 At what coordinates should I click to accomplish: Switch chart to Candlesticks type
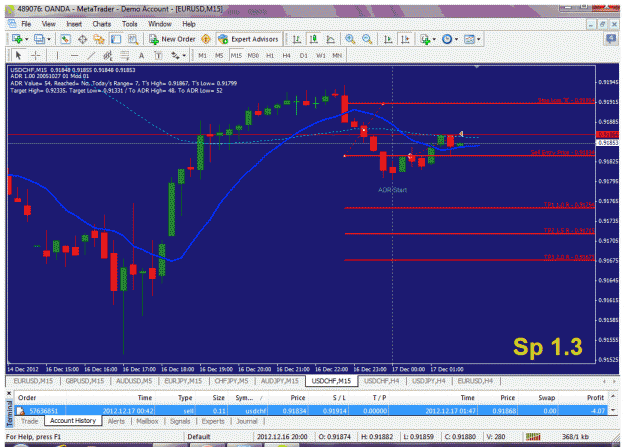(314, 39)
